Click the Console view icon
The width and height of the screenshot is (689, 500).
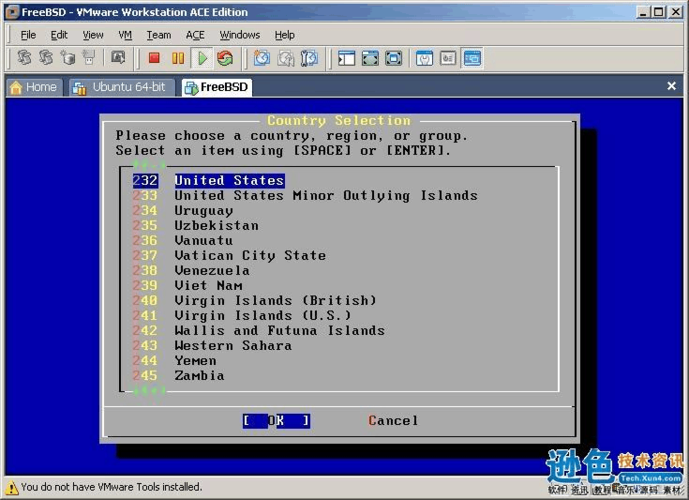pyautogui.click(x=472, y=58)
